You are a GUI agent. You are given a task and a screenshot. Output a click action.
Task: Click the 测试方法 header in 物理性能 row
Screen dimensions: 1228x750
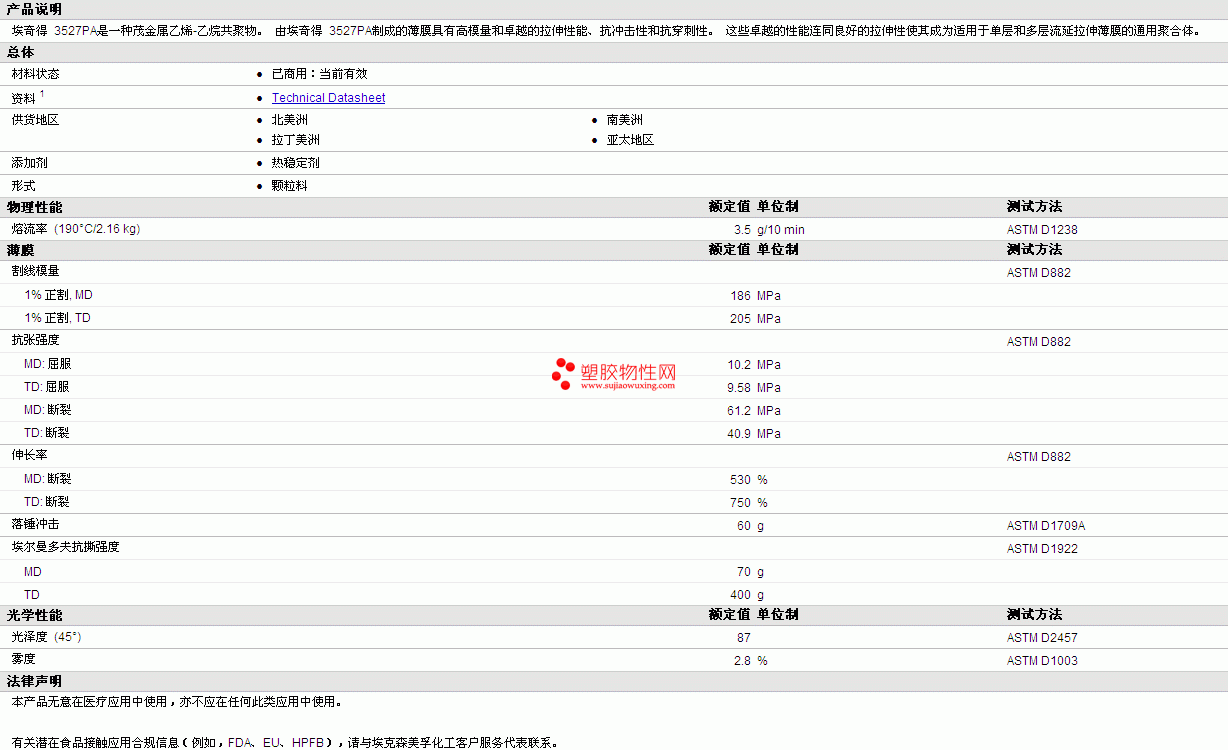click(x=1034, y=207)
